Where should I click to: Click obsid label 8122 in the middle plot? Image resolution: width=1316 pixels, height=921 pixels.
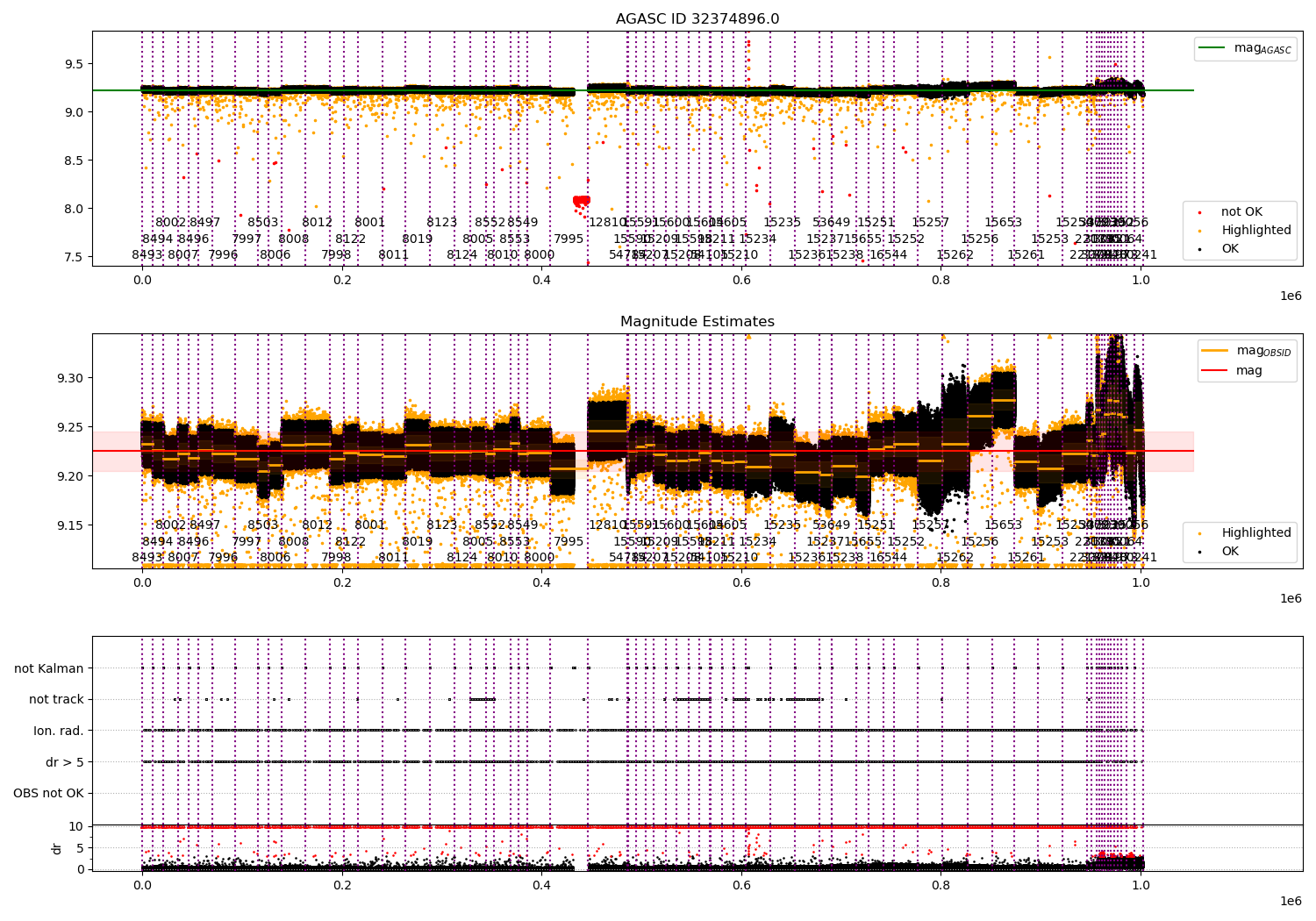pyautogui.click(x=351, y=542)
